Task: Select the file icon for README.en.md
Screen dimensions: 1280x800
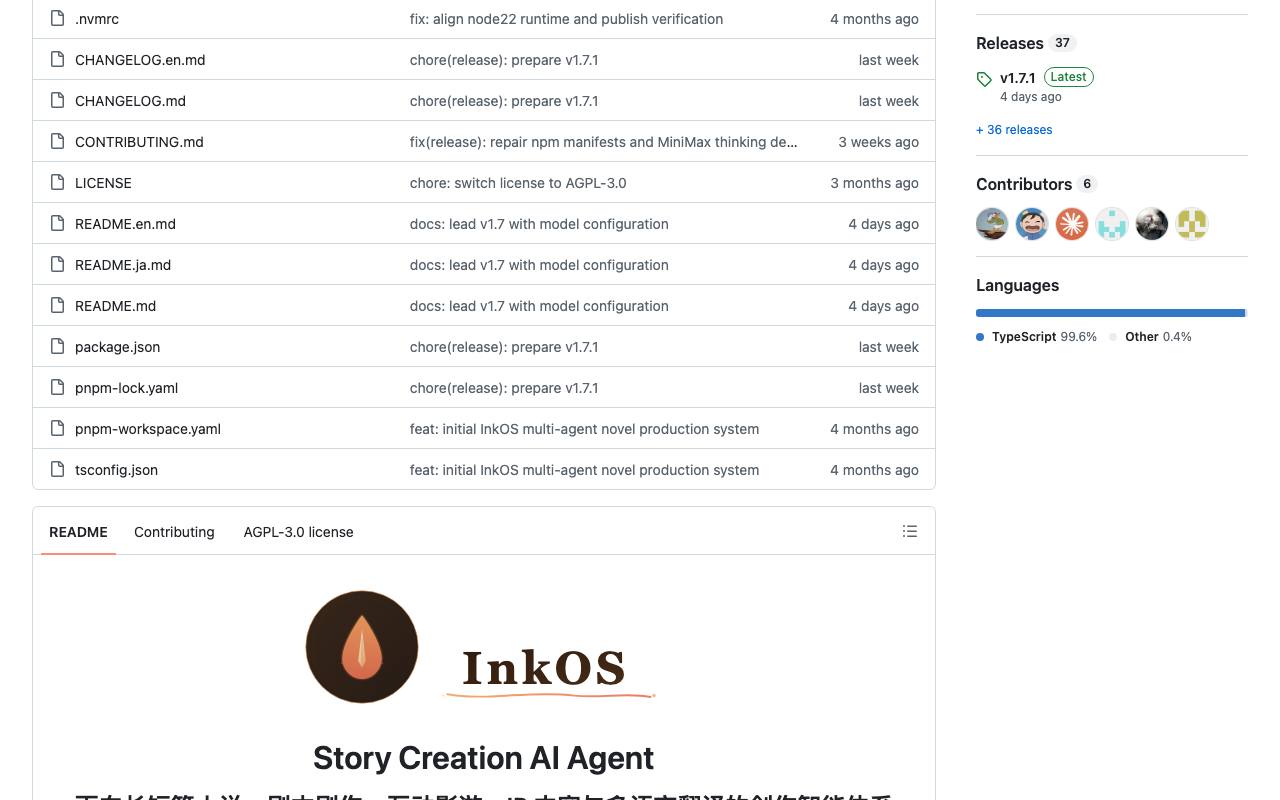Action: [57, 224]
